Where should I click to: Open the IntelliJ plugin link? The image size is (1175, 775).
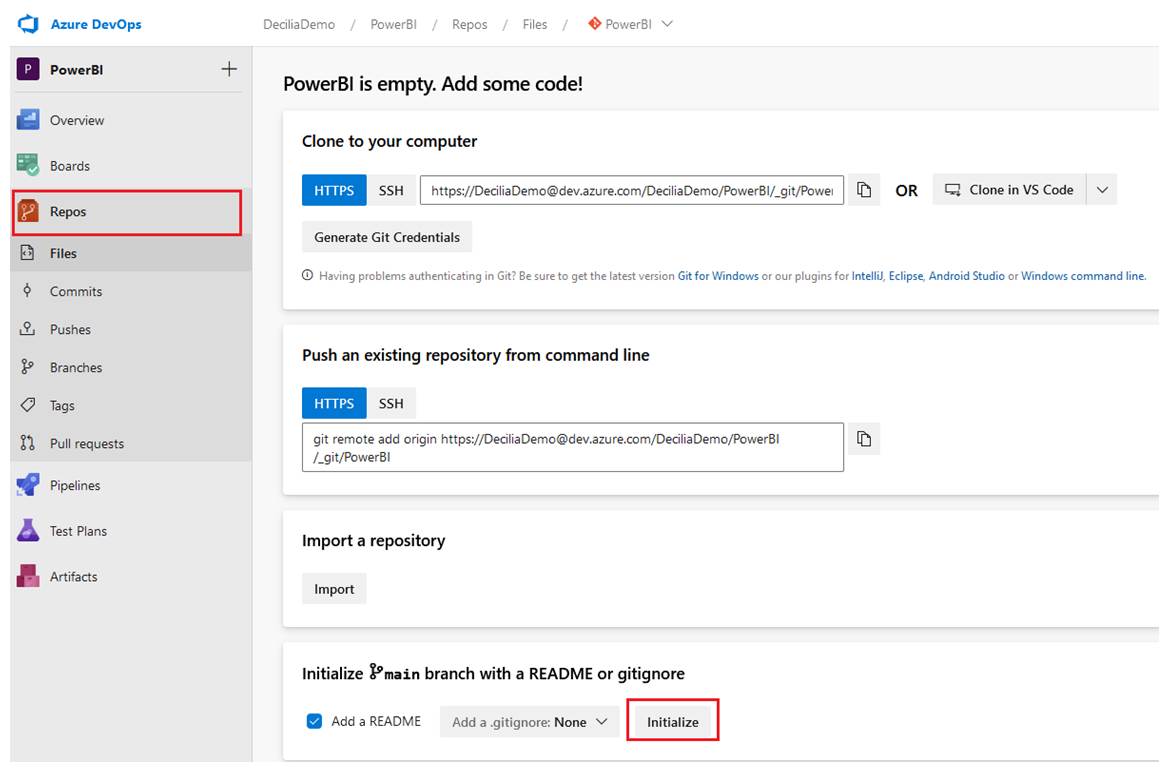tap(867, 276)
